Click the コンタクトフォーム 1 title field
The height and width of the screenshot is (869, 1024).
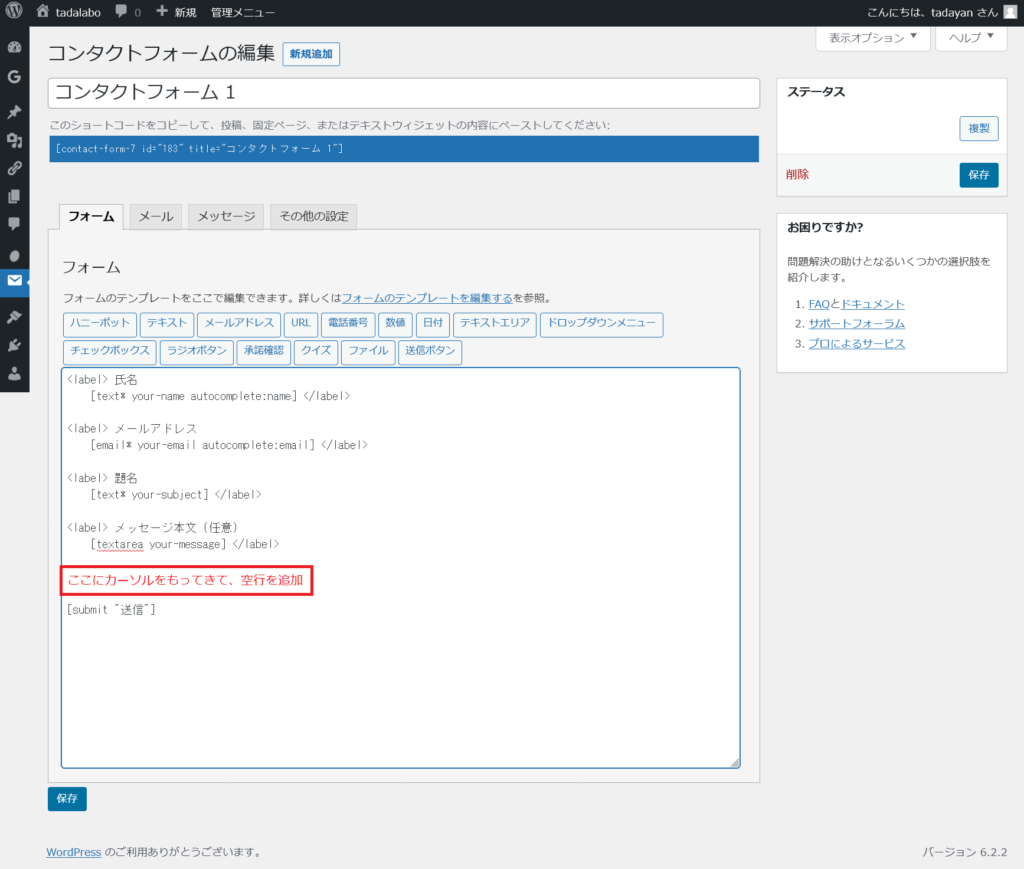(403, 93)
